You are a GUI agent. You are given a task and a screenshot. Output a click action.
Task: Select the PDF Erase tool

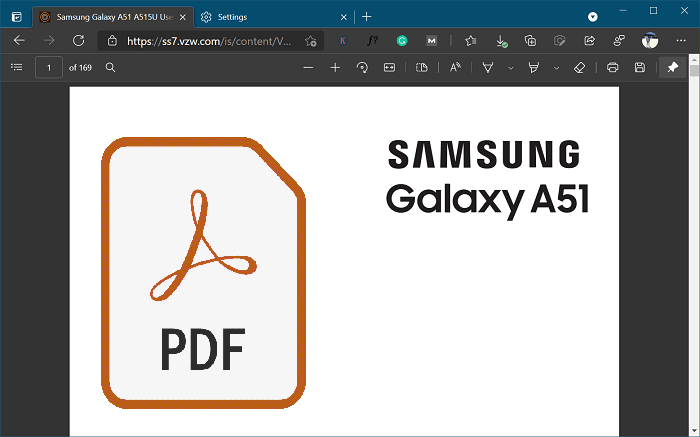click(579, 68)
